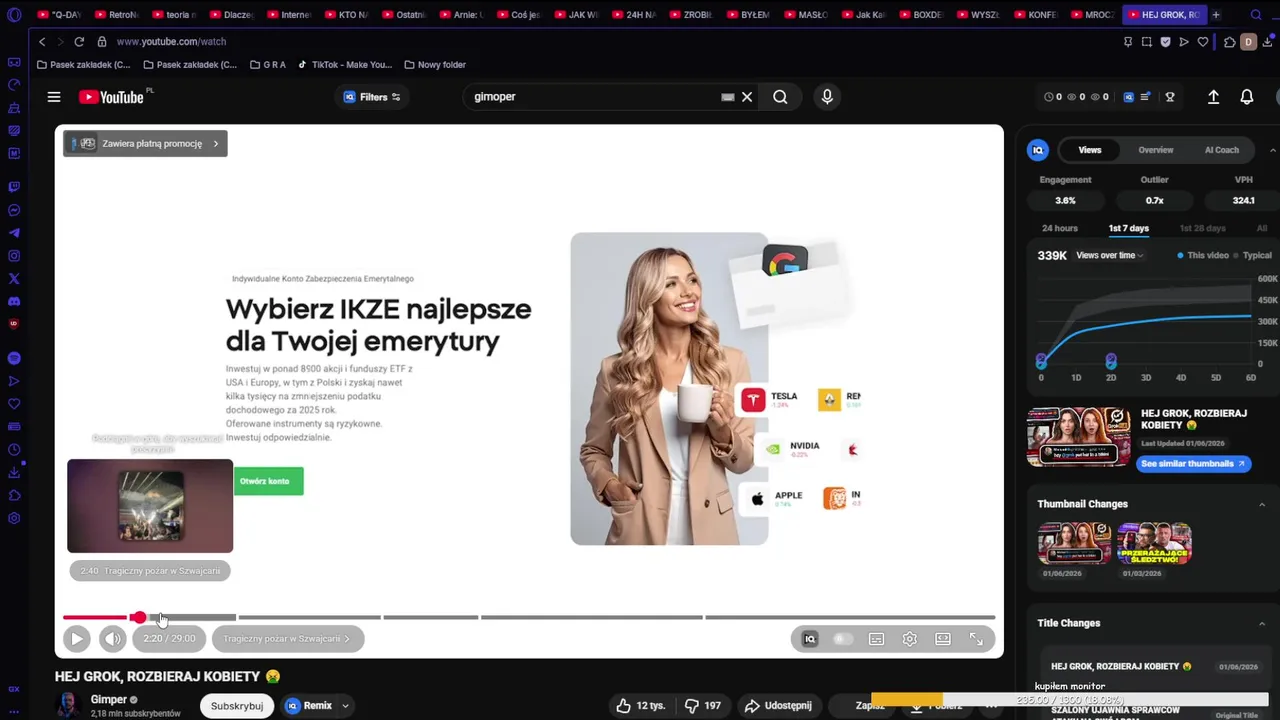Open the 'Nowy folder' bookmark folder
This screenshot has width=1280, height=720.
click(x=436, y=65)
